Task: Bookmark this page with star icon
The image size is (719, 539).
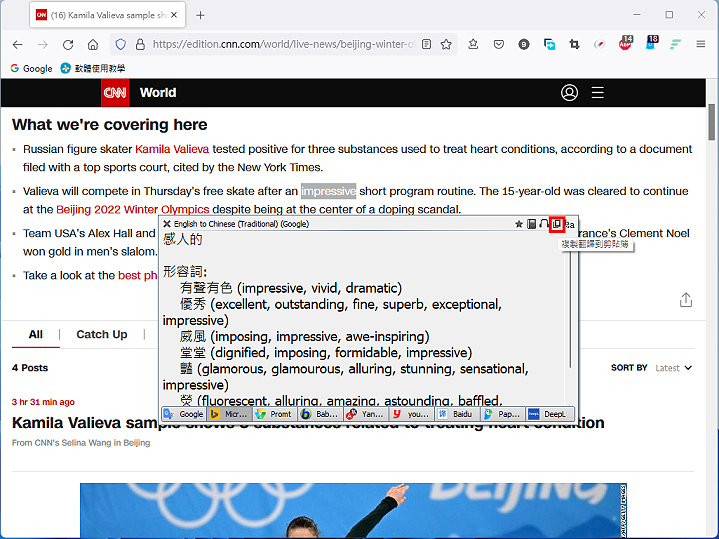Action: 446,44
